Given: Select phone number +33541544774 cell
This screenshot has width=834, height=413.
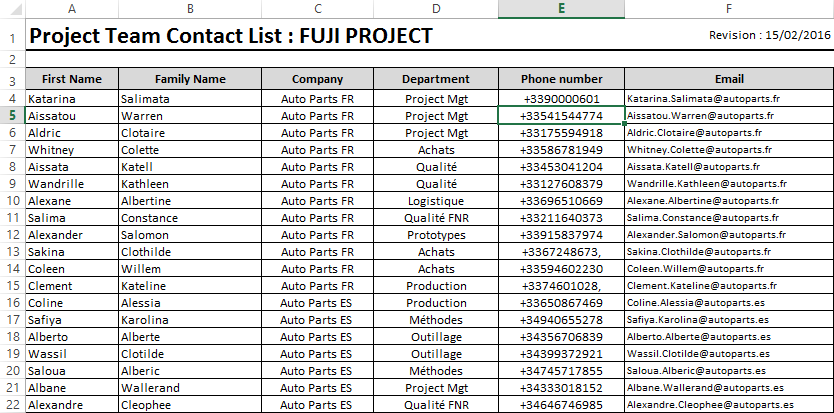Looking at the screenshot, I should (562, 116).
